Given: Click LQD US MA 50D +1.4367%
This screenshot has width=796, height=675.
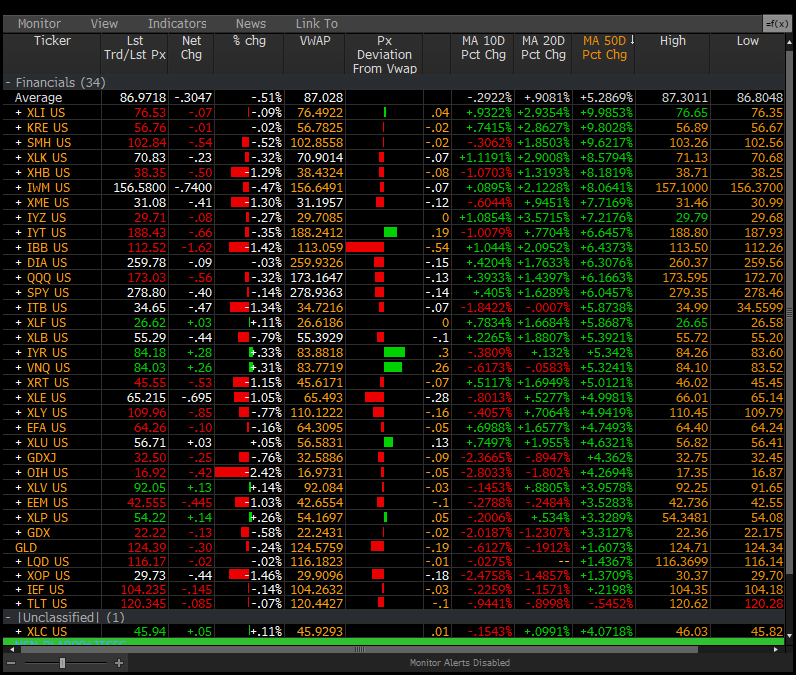Looking at the screenshot, I should 607,562.
